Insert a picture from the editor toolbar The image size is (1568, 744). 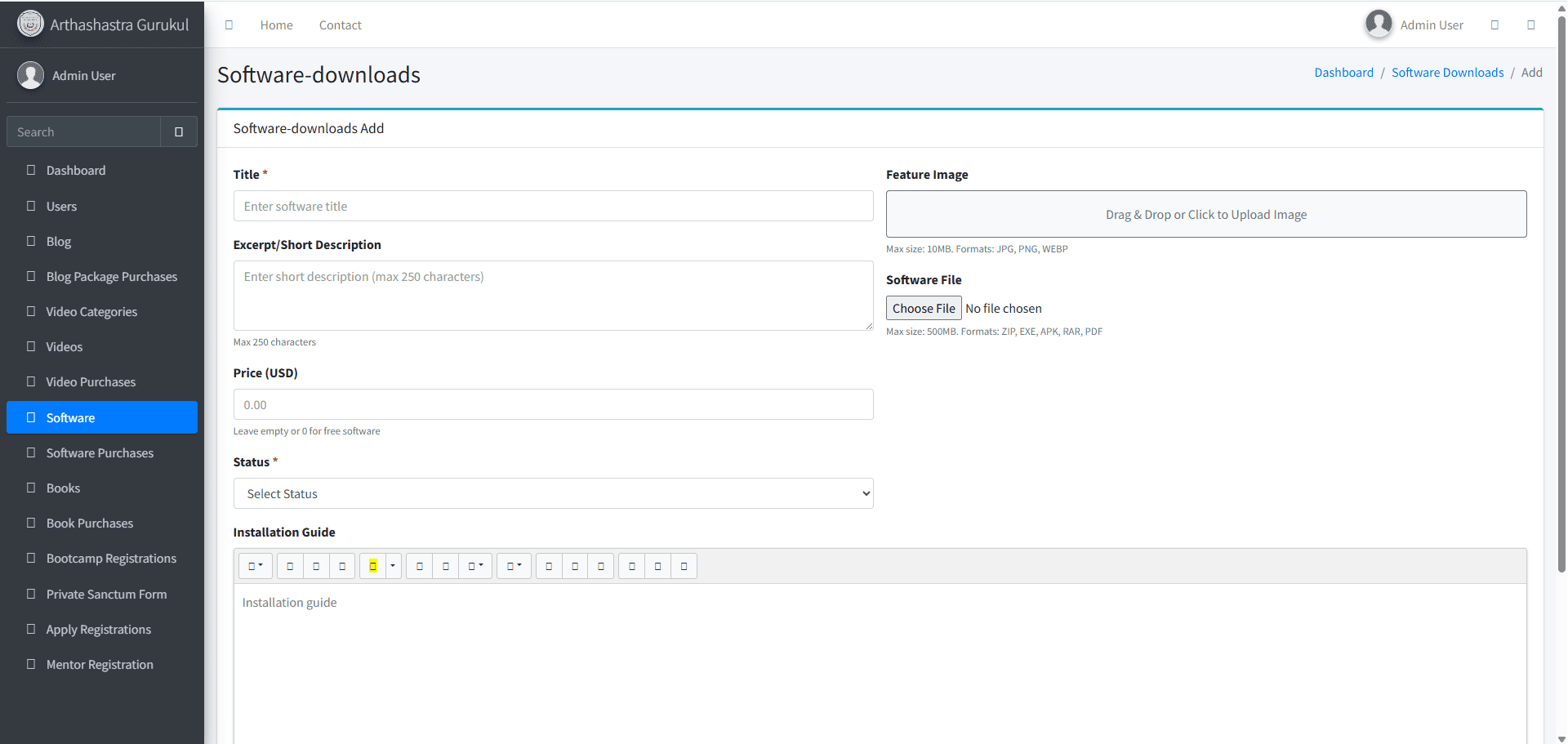[x=575, y=566]
